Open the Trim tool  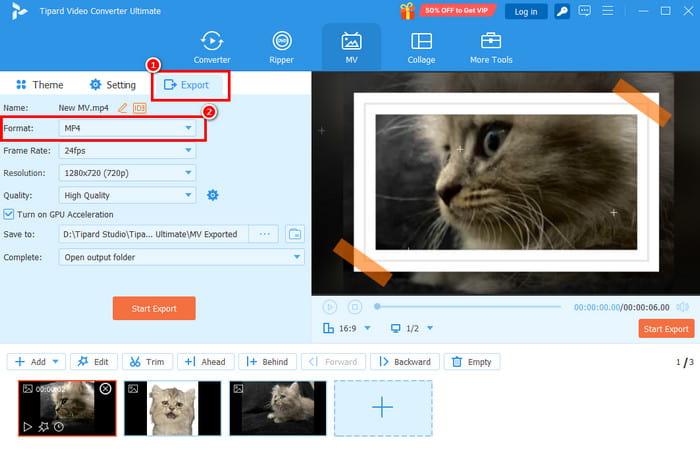click(147, 362)
